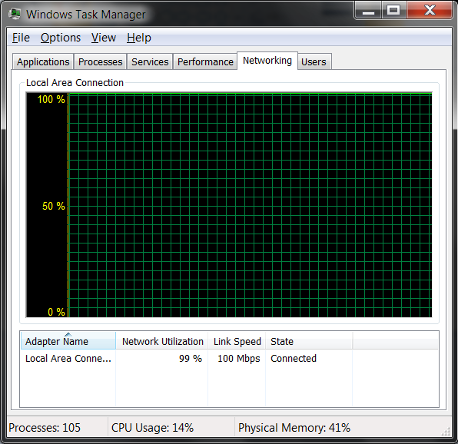This screenshot has width=458, height=444.
Task: Switch to the Services tab
Action: click(x=150, y=62)
